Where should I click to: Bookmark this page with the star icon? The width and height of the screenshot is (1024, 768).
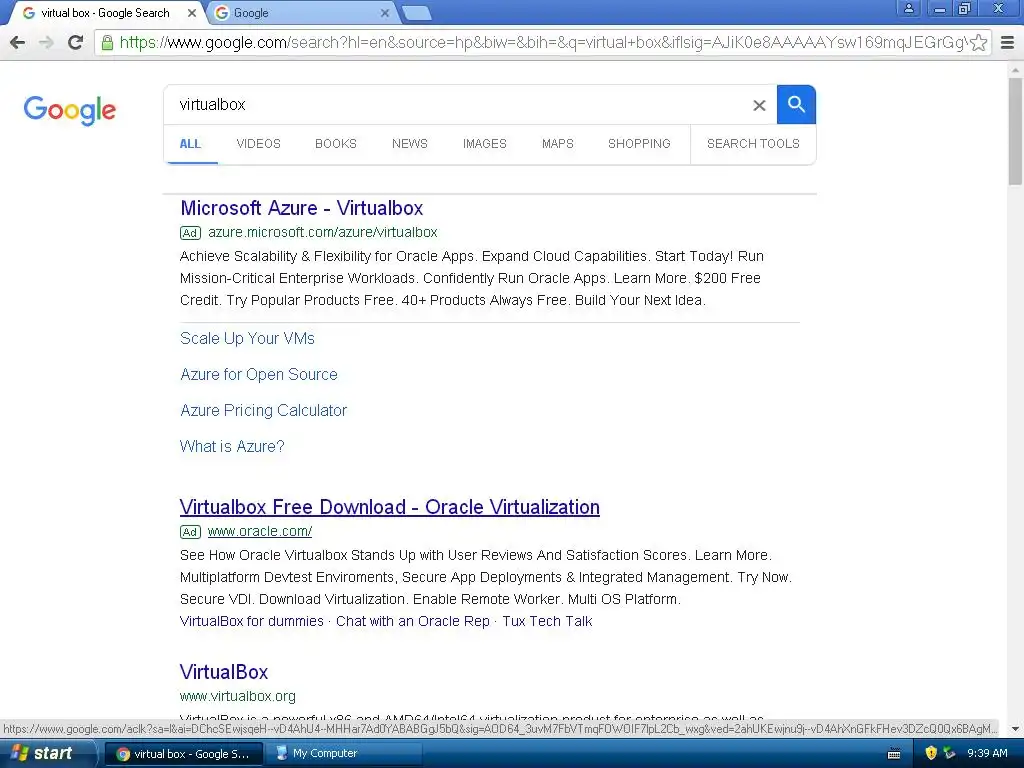point(978,42)
